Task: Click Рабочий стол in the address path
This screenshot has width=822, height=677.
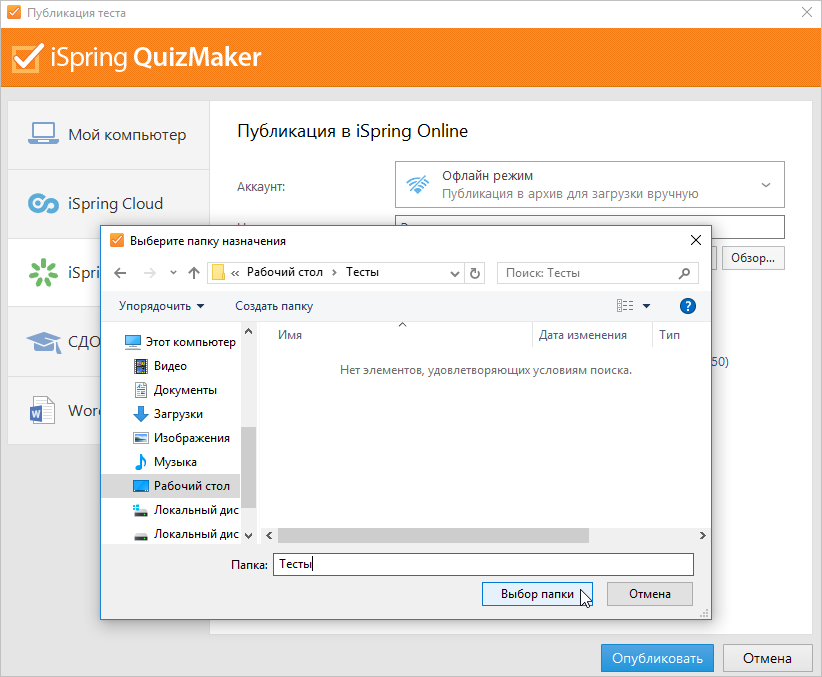Action: click(285, 272)
